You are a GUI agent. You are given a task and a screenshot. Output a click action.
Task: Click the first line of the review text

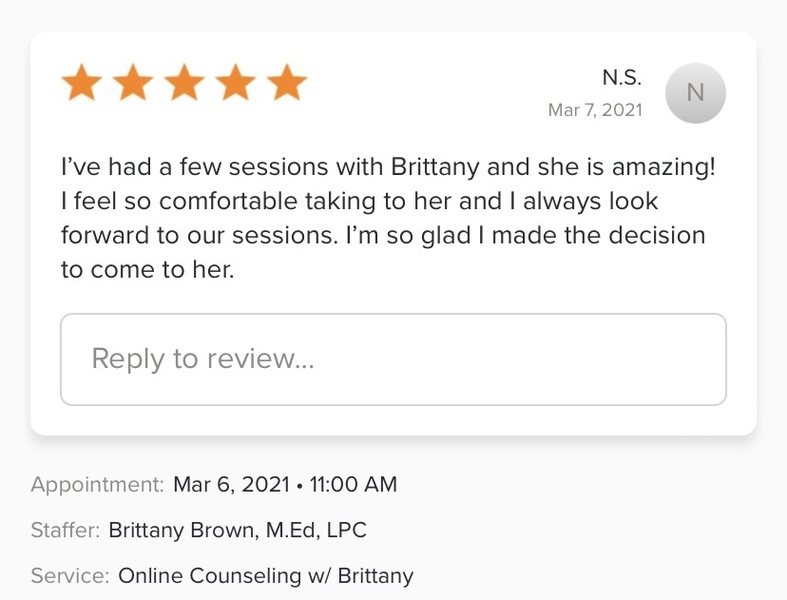(388, 167)
